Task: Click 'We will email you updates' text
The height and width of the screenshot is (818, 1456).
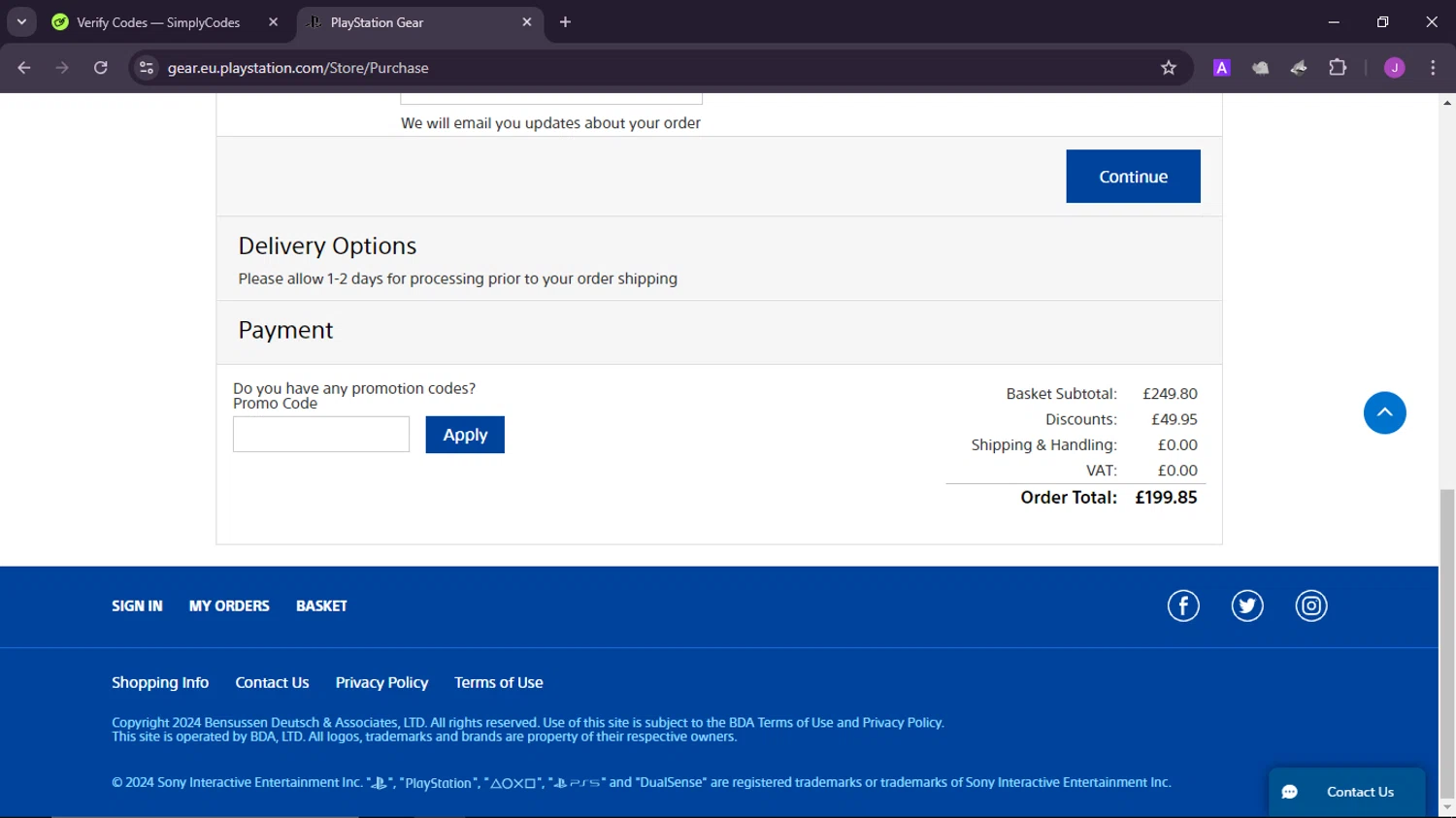Action: (x=550, y=123)
